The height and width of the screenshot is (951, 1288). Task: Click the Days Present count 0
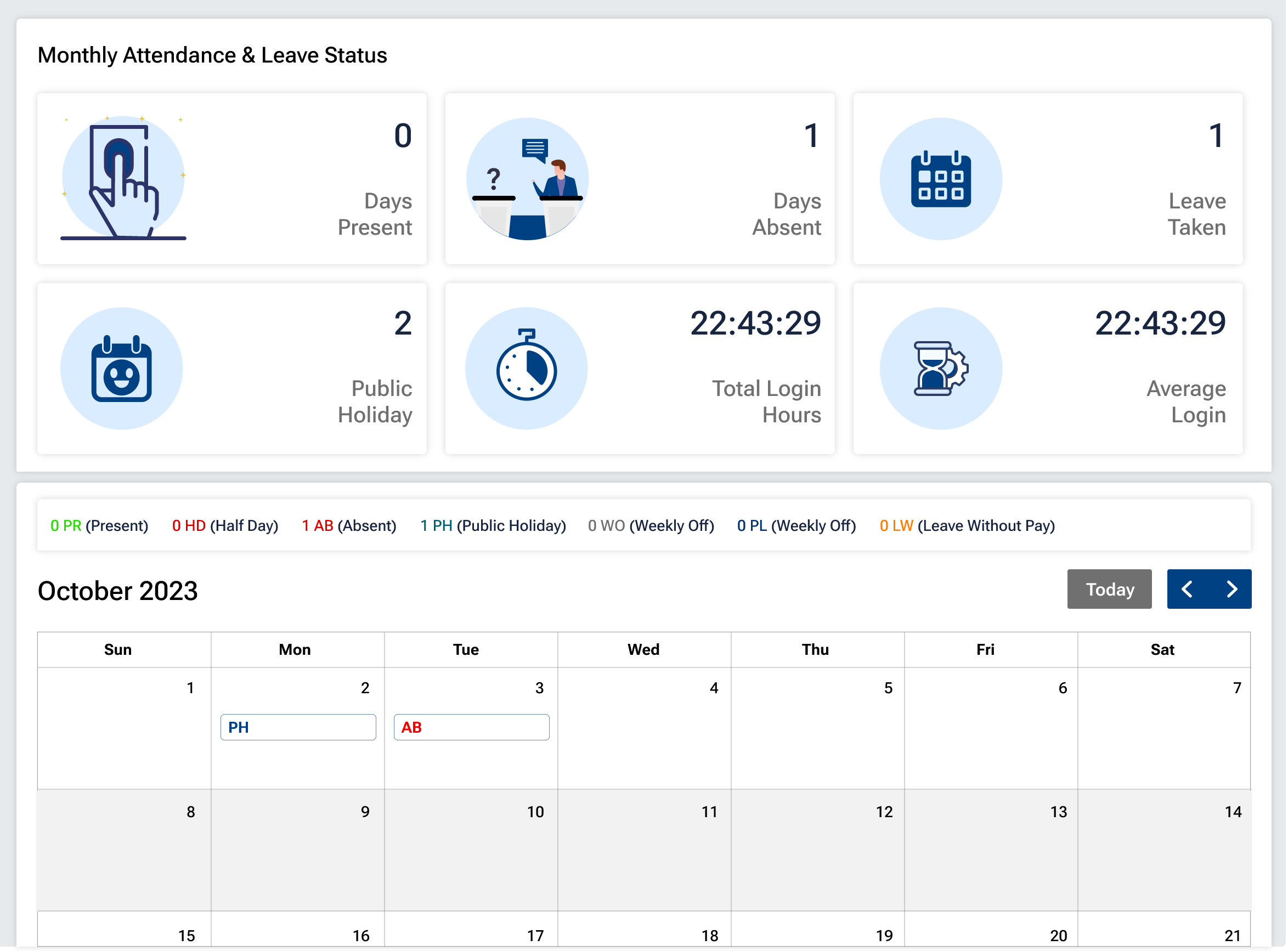(x=404, y=137)
